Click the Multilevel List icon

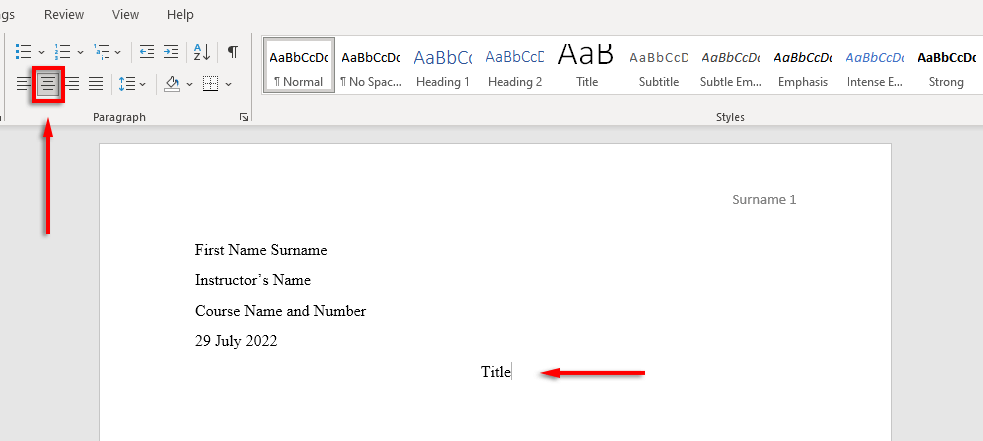(x=101, y=51)
